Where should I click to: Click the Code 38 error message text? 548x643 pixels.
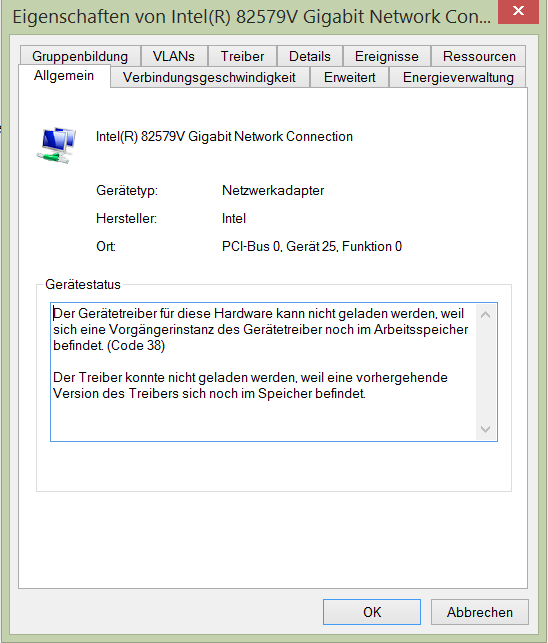pos(260,329)
